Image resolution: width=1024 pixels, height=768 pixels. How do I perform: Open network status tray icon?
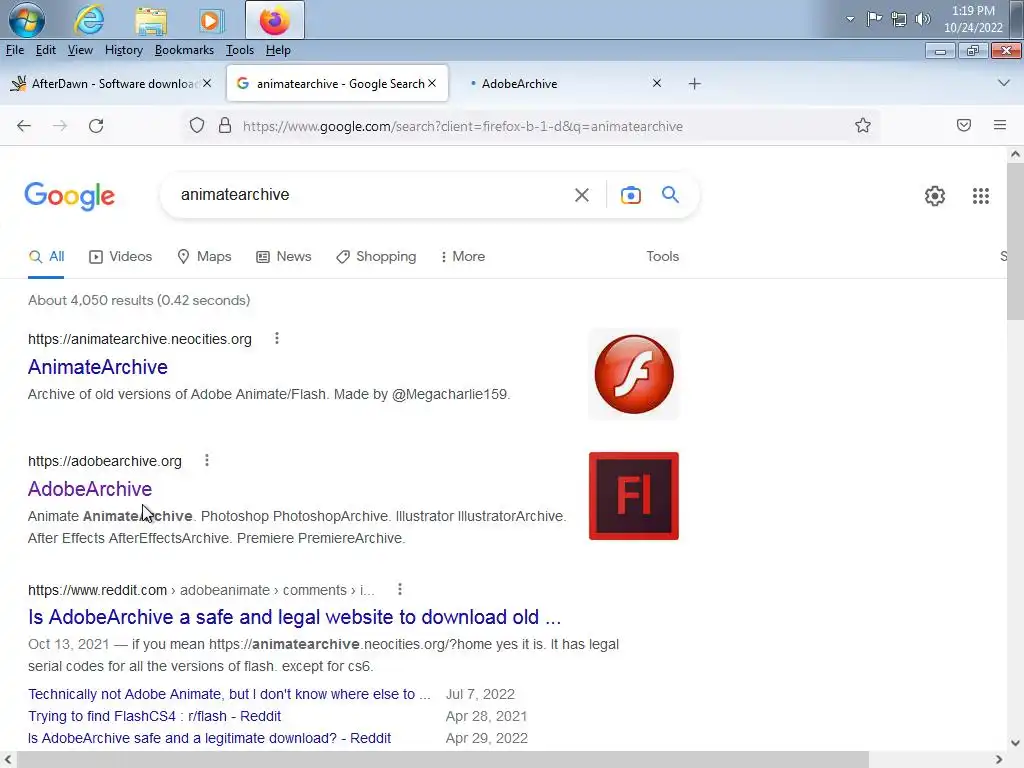click(899, 20)
